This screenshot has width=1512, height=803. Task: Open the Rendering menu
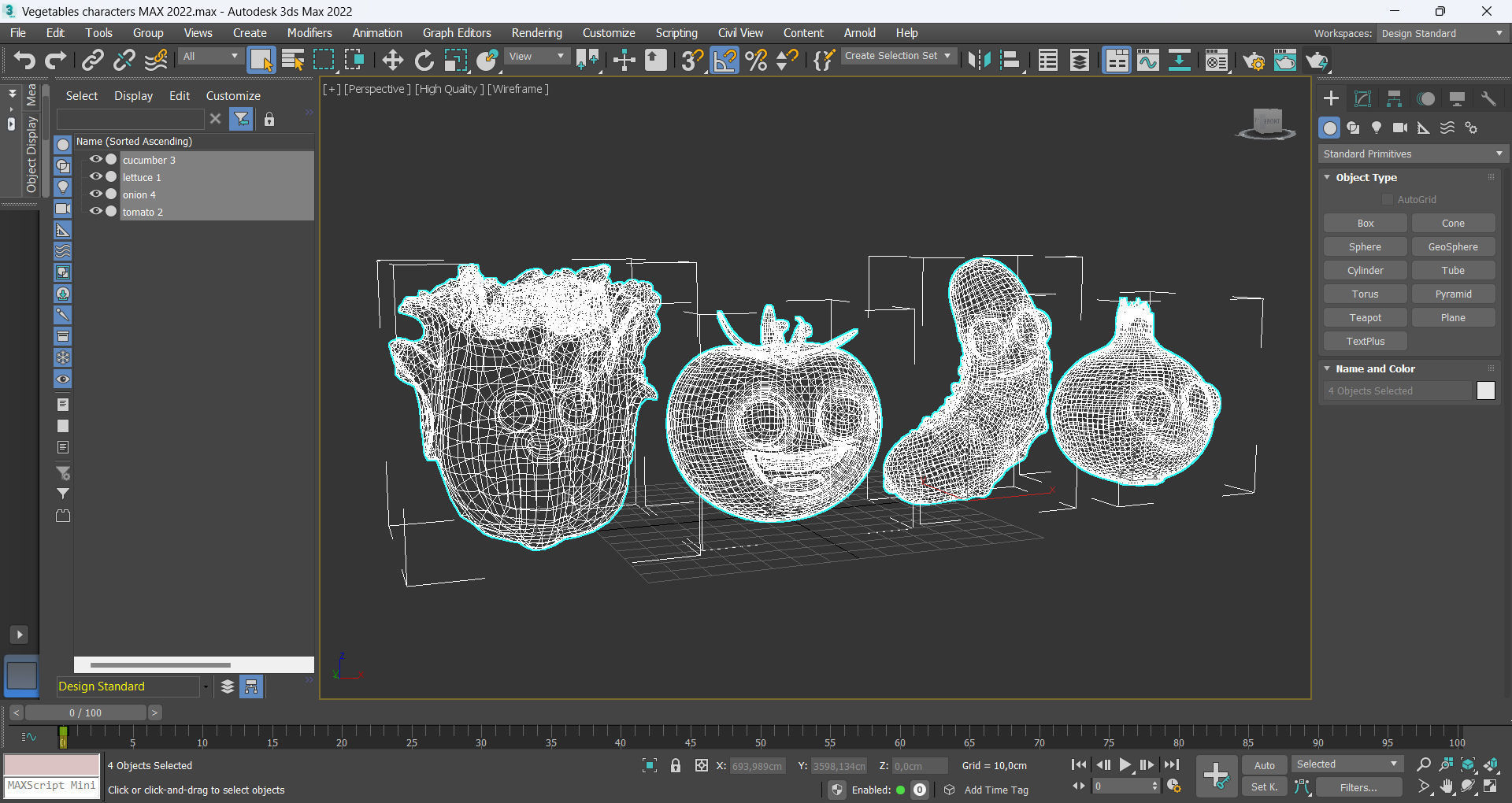537,33
